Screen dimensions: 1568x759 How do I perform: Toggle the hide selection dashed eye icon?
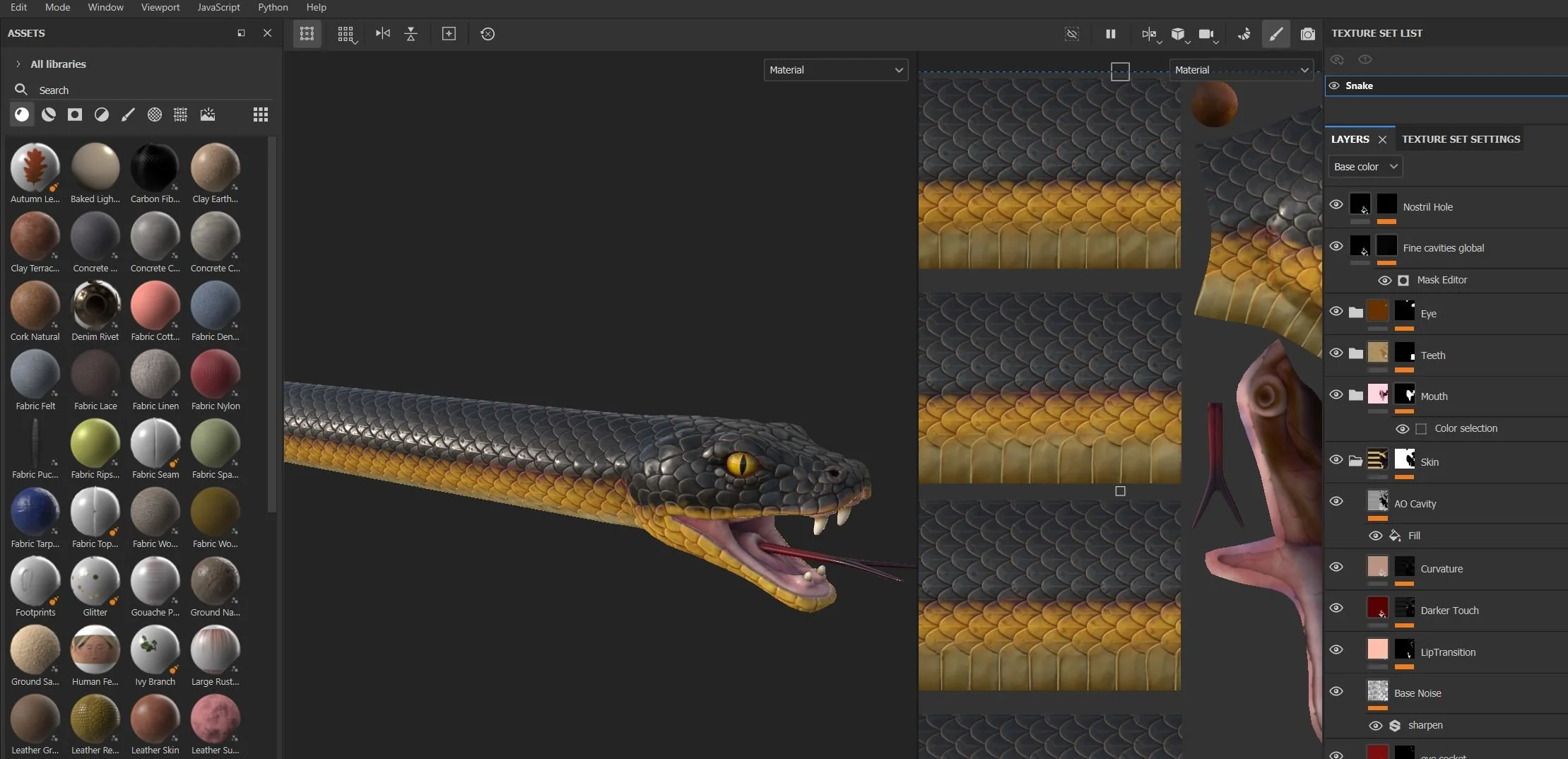1072,34
